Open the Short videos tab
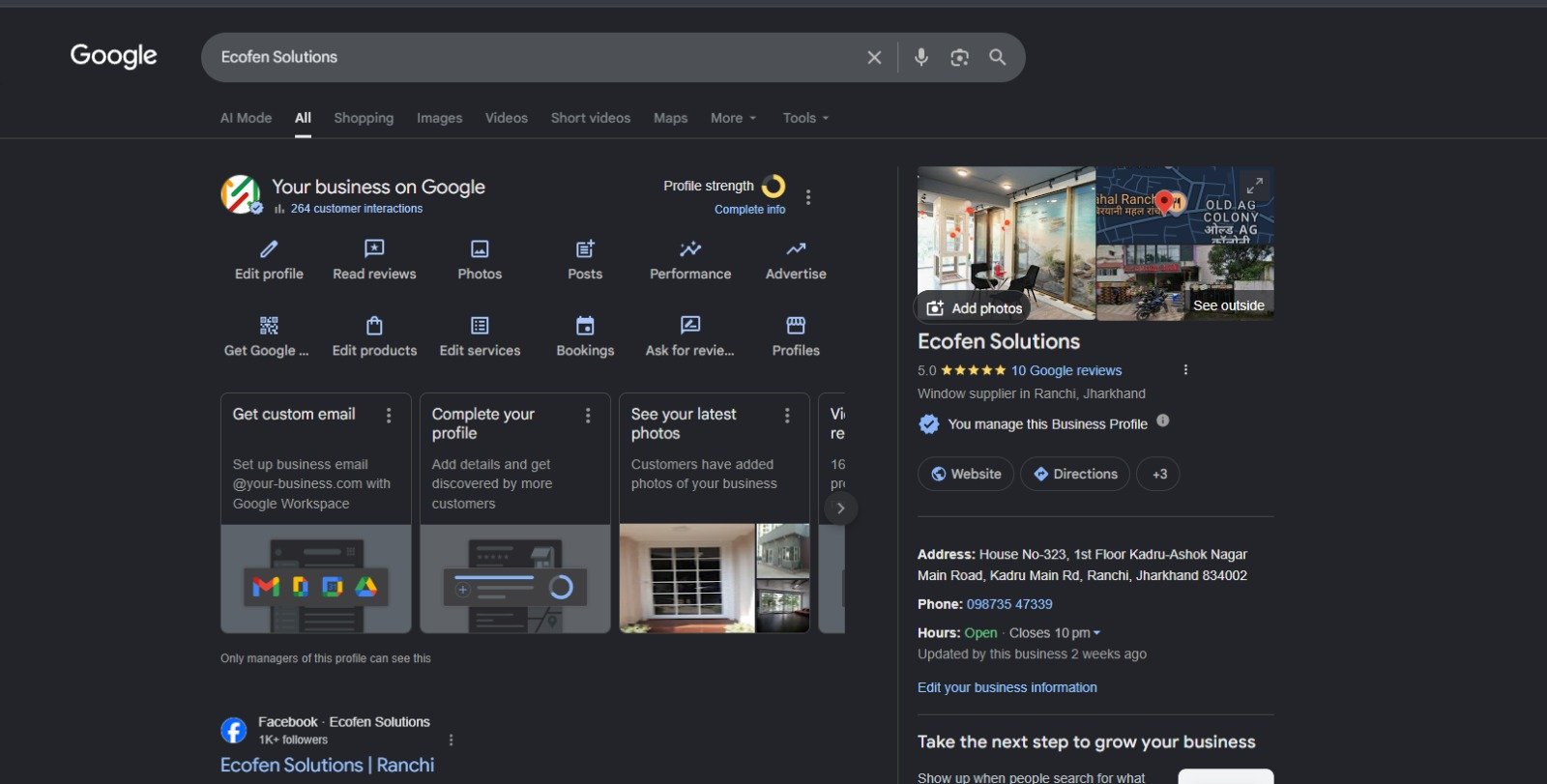Screen dimensions: 1547x784 (591, 118)
